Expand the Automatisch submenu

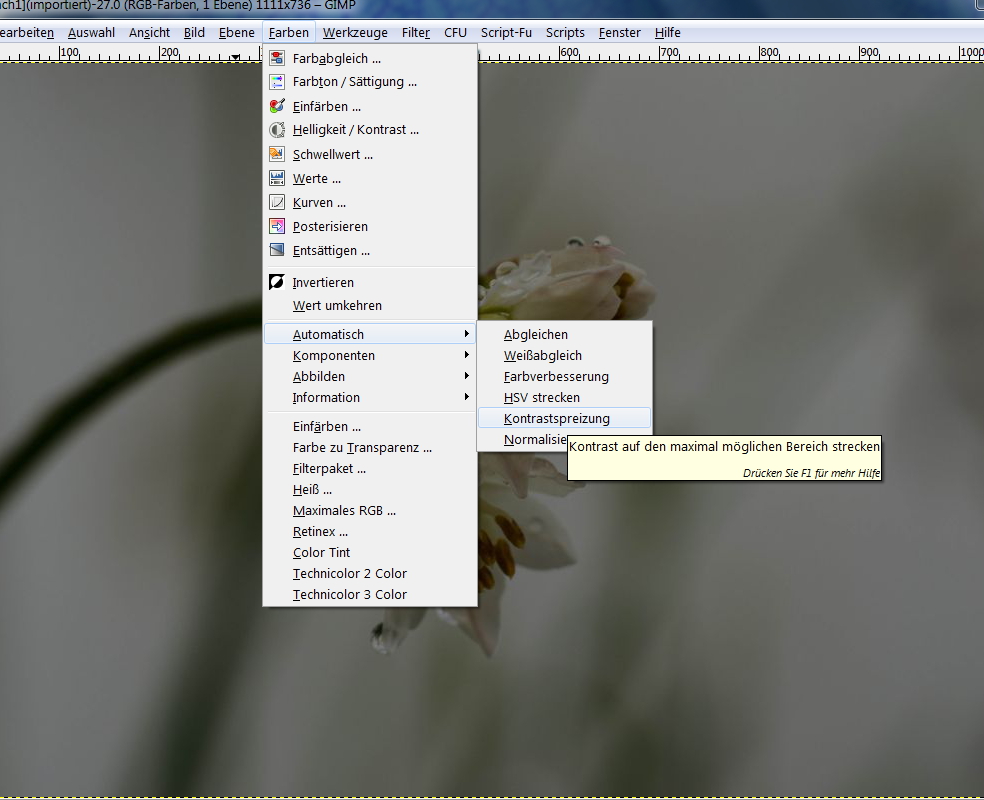coord(370,334)
